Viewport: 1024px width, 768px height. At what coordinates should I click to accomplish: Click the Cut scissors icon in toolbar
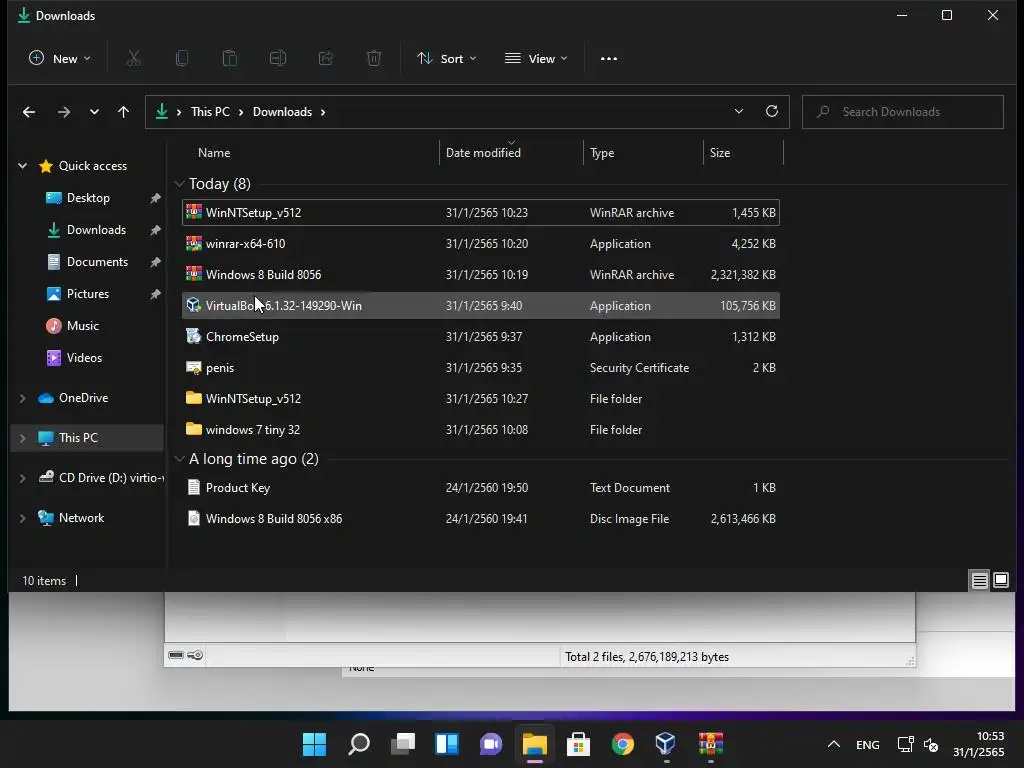(133, 59)
